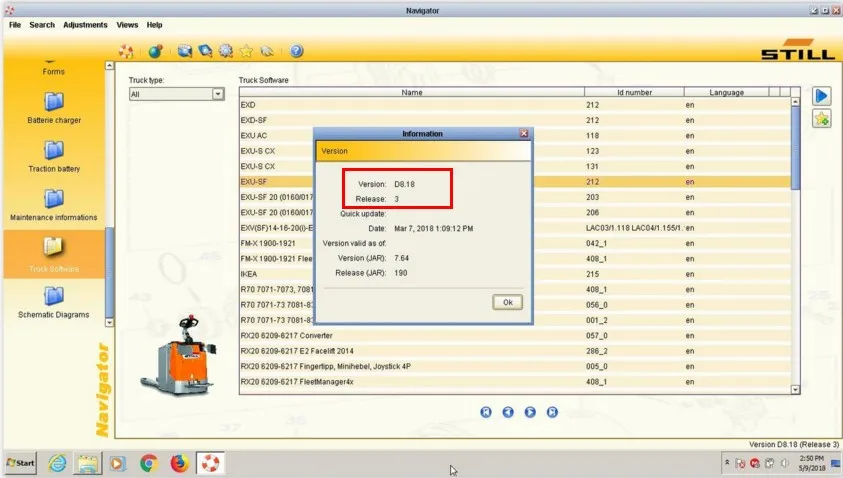
Task: Click the first blue search icon in toolbar
Action: click(x=185, y=51)
